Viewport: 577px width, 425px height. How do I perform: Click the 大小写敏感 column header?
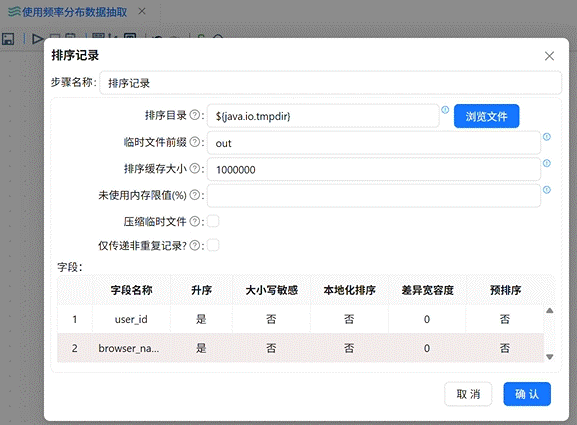pos(272,290)
